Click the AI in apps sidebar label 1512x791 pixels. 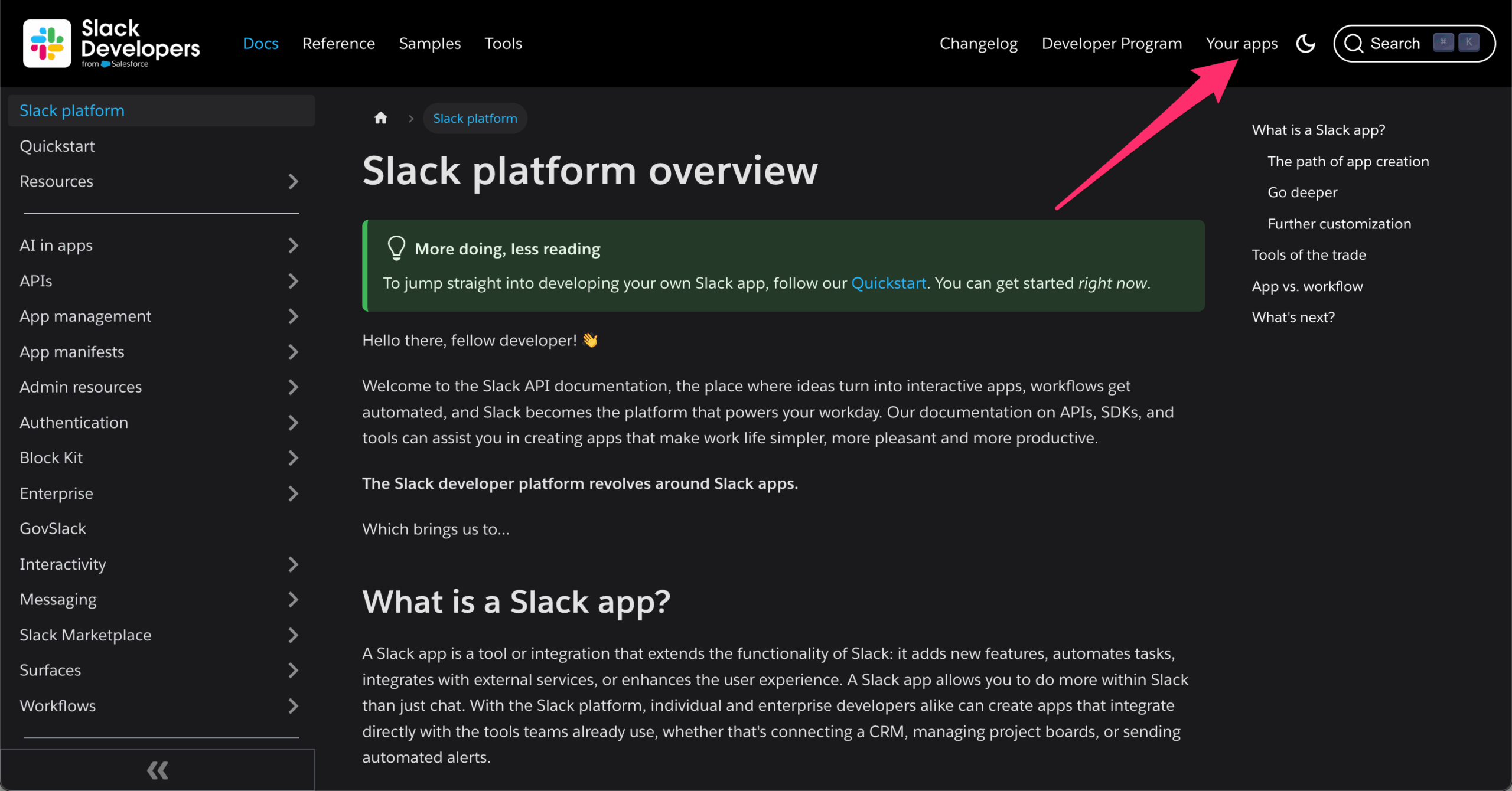point(56,245)
